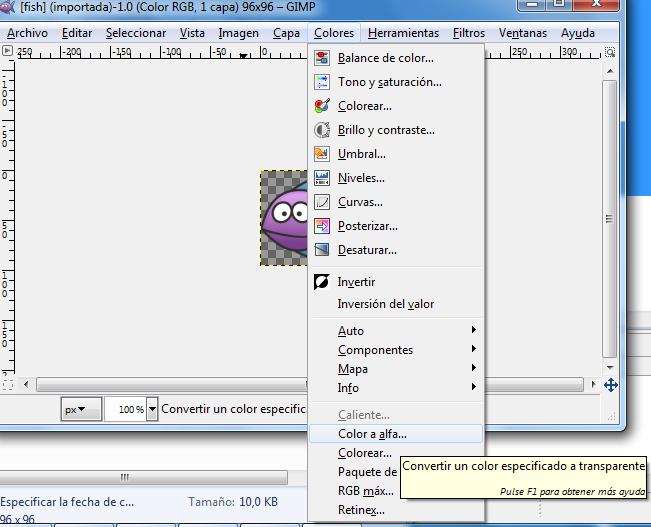651x527 pixels.
Task: Open the Imagen menu
Action: [238, 33]
